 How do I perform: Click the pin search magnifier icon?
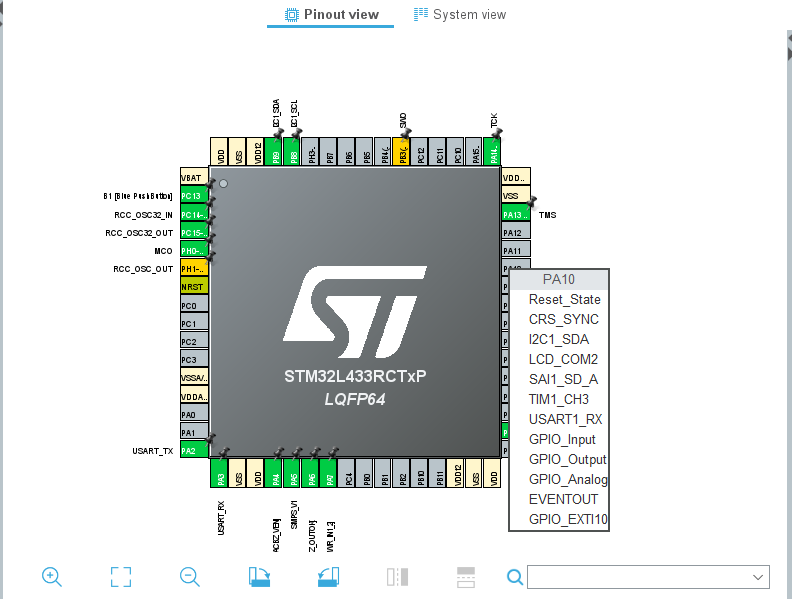[x=515, y=577]
